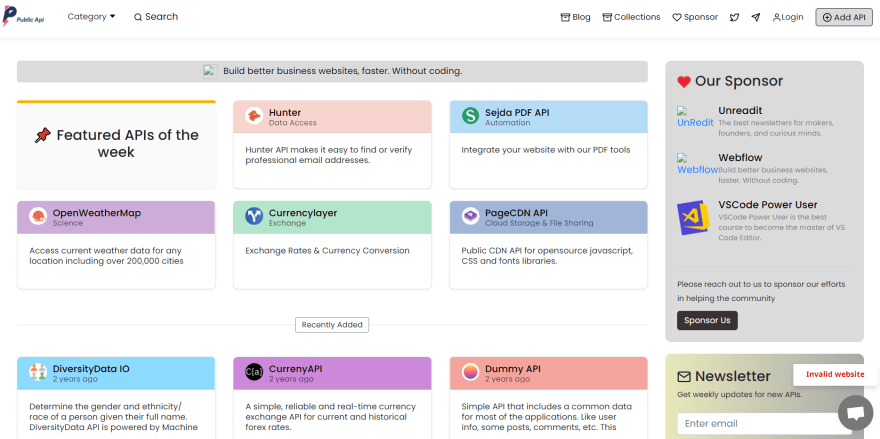Image resolution: width=880 pixels, height=439 pixels.
Task: Click the red heart icon by Our Sponsor
Action: tap(684, 82)
